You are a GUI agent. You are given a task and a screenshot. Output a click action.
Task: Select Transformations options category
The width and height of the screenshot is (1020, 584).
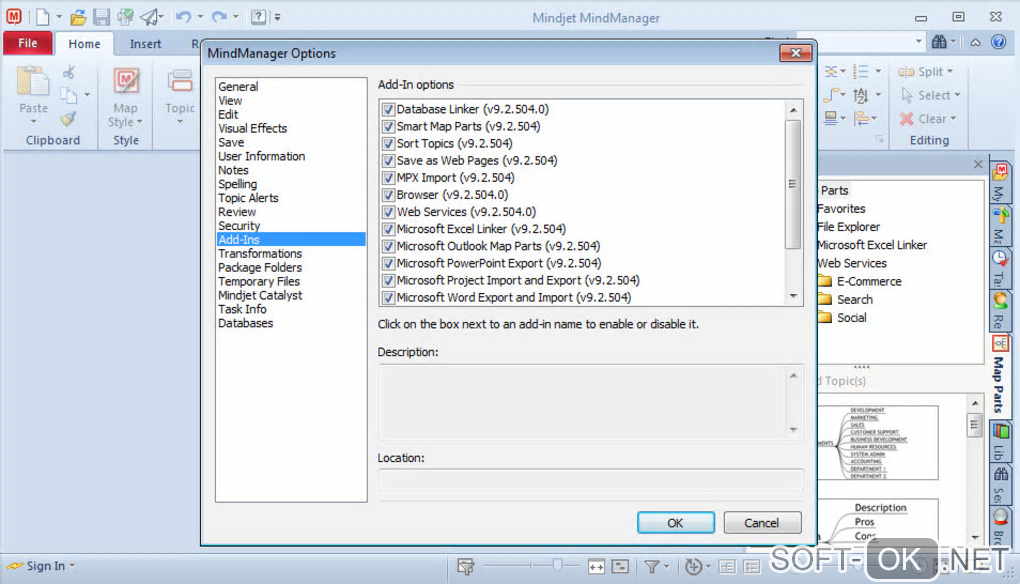[260, 254]
